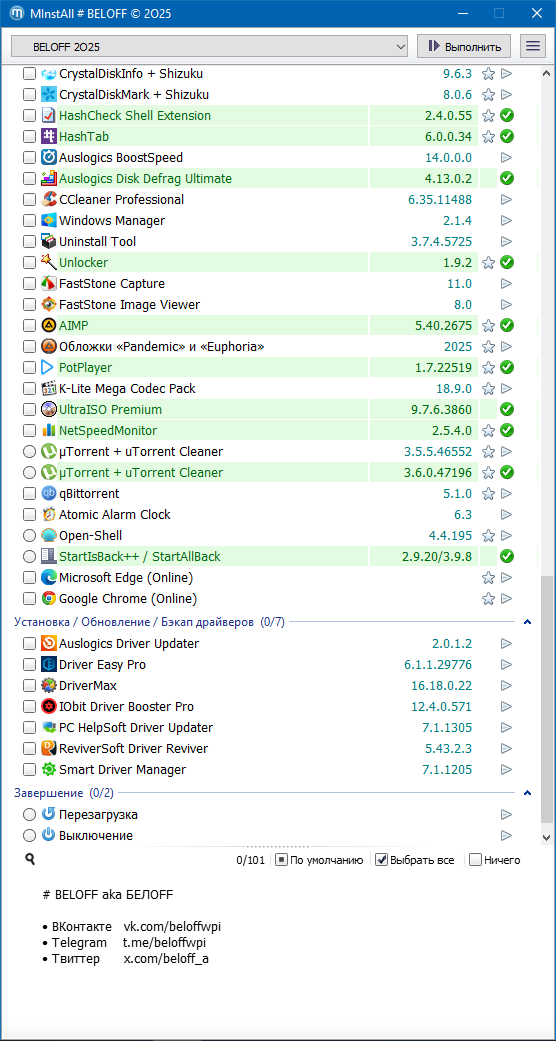Click the AIMP player icon

48,326
